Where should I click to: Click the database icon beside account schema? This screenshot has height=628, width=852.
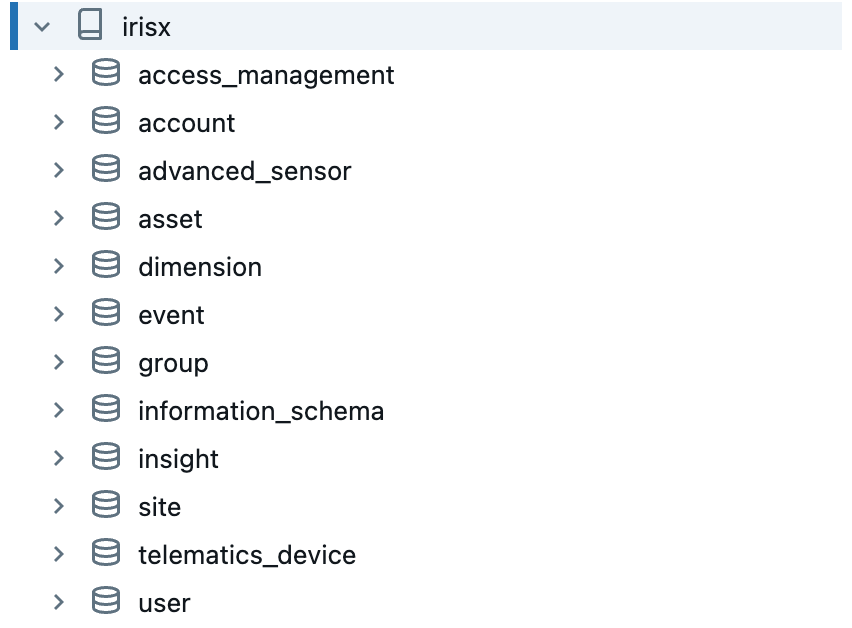[106, 122]
